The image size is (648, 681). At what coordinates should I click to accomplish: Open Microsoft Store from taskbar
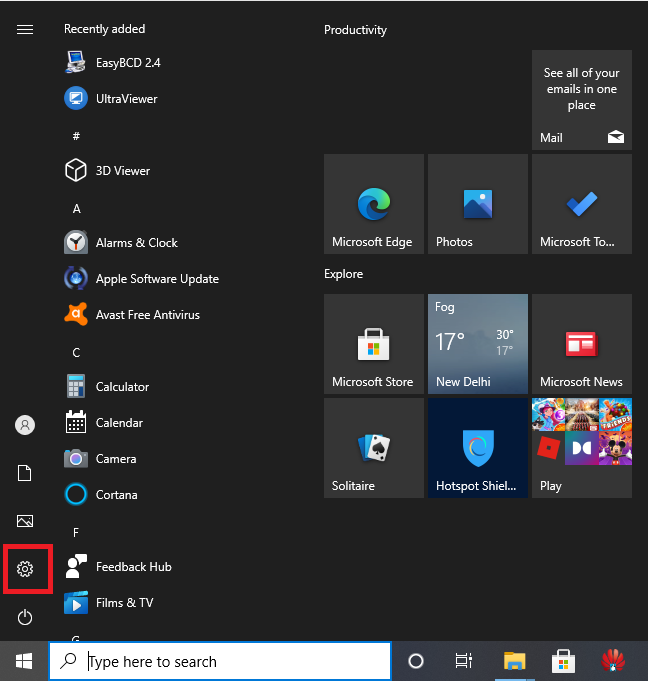(563, 661)
